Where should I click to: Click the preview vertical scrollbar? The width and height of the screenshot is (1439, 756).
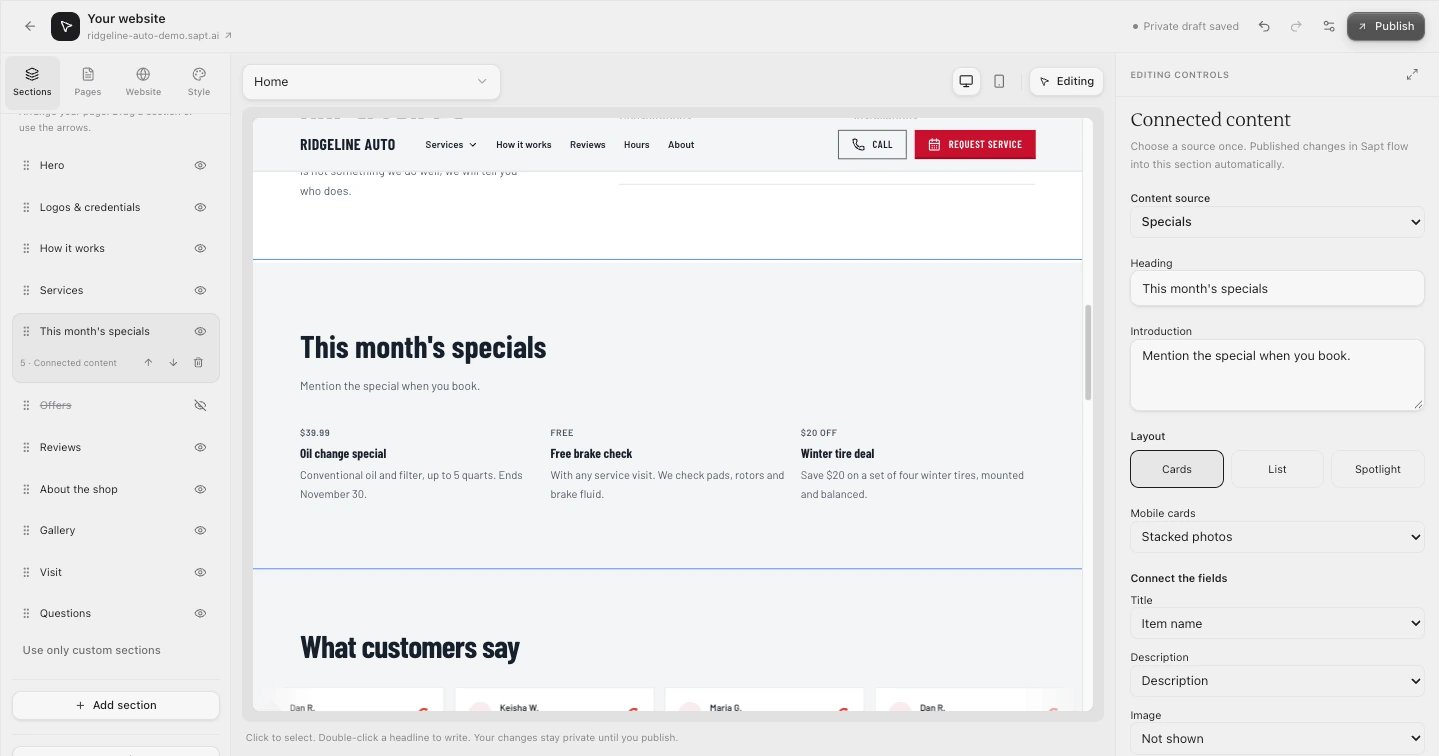pyautogui.click(x=1088, y=352)
